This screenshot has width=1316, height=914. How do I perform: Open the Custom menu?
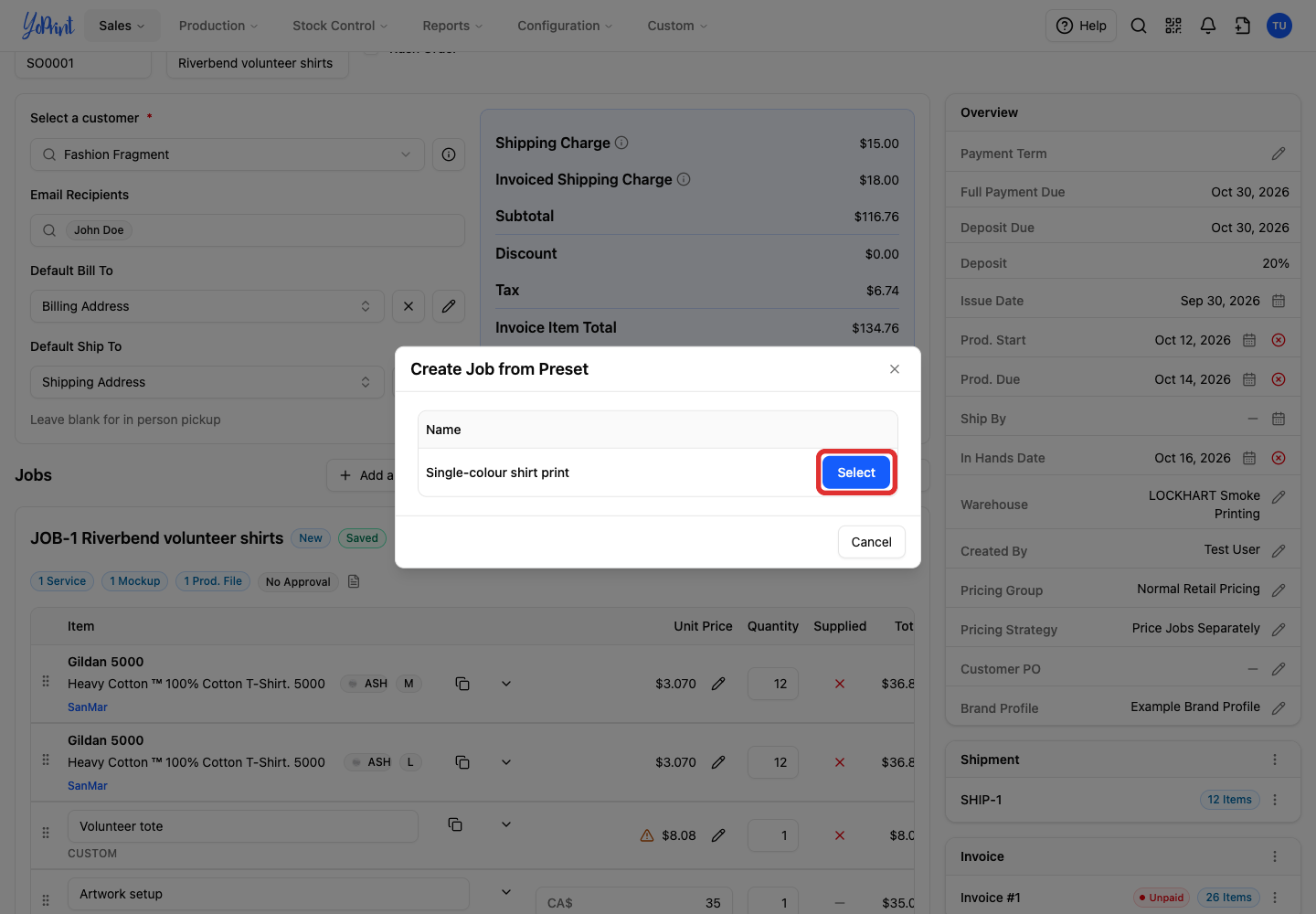677,26
